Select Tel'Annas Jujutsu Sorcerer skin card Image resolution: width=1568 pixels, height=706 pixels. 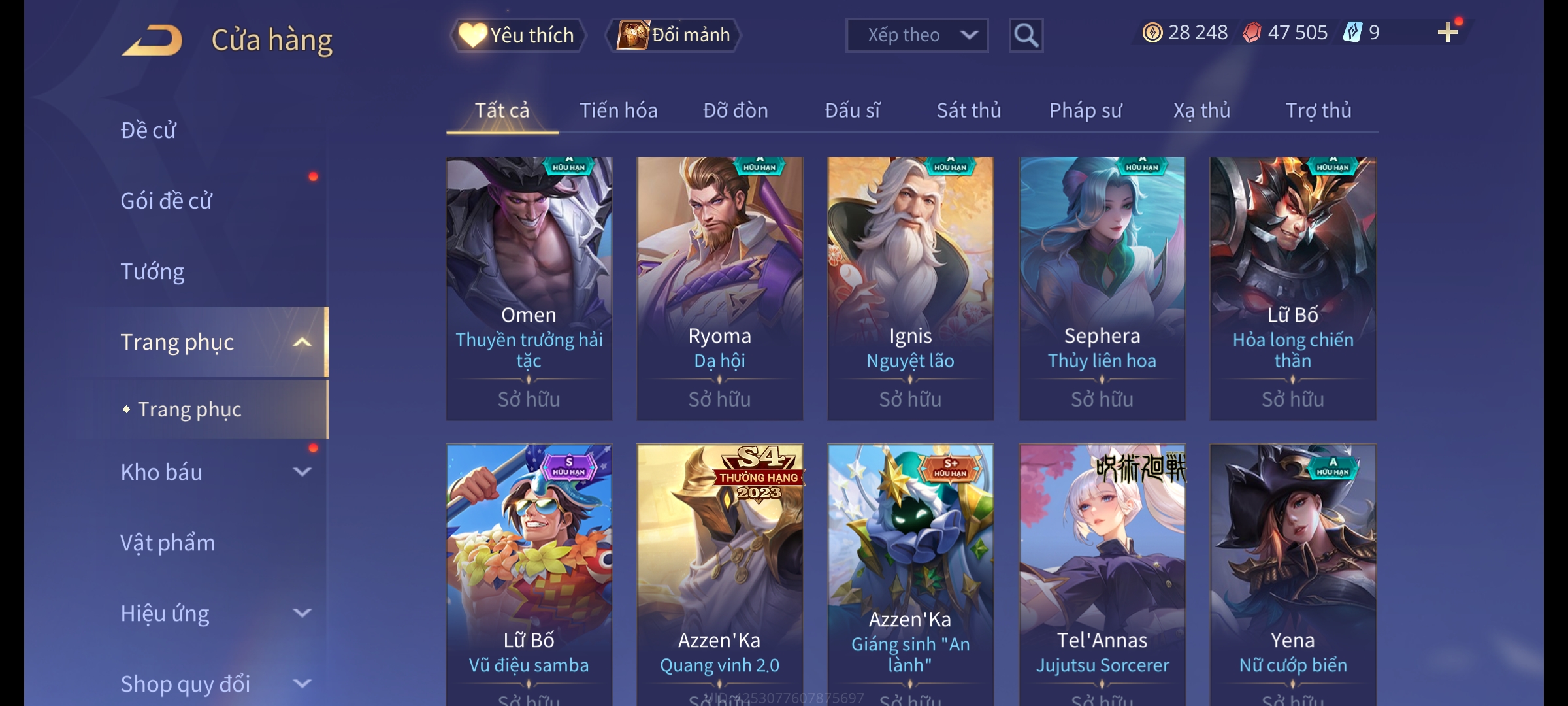pyautogui.click(x=1102, y=575)
